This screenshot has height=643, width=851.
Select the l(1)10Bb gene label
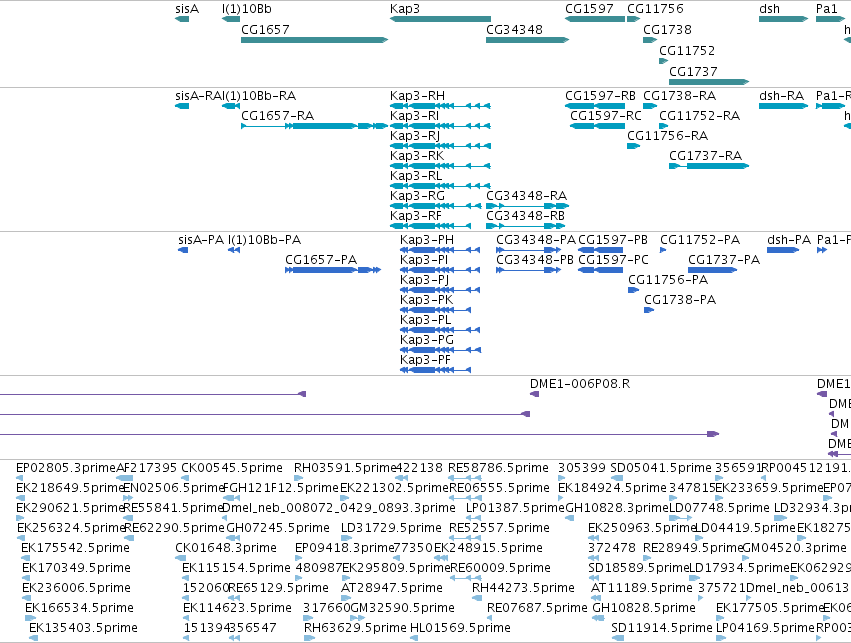[247, 9]
